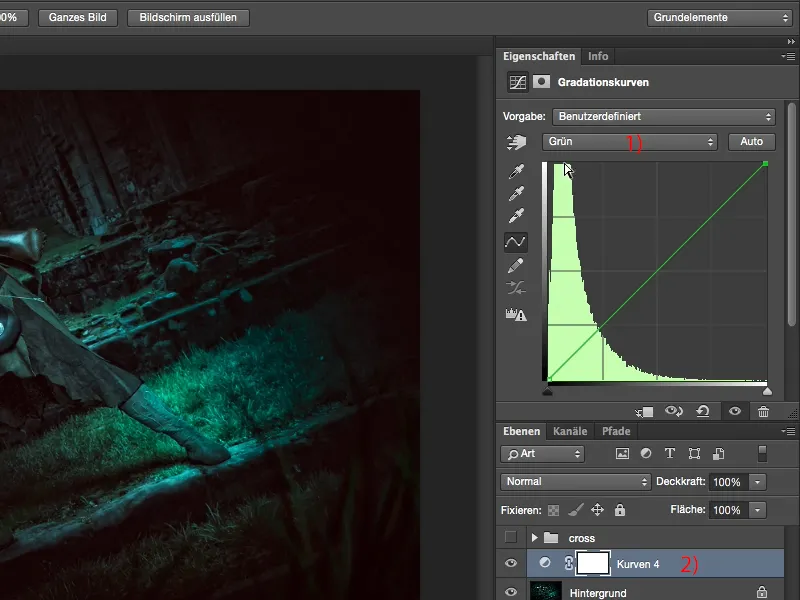Viewport: 800px width, 600px height.
Task: Pick the black point eyedropper
Action: 516,171
